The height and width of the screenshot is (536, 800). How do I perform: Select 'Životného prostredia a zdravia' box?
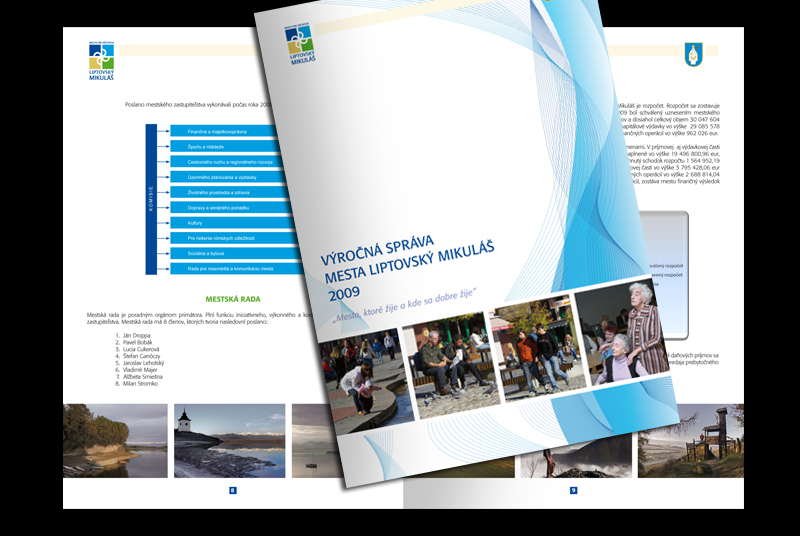click(x=230, y=193)
